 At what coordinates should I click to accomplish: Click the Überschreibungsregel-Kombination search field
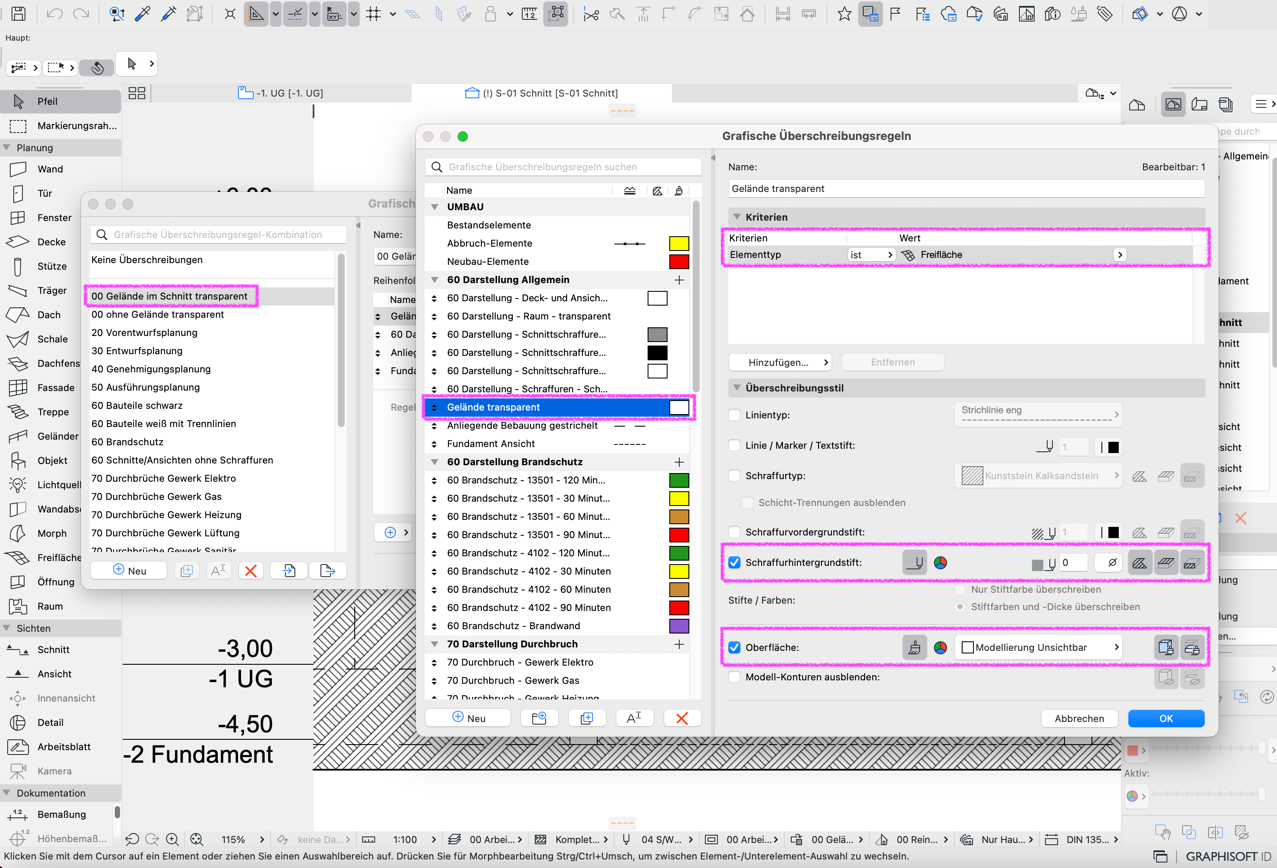coord(218,234)
